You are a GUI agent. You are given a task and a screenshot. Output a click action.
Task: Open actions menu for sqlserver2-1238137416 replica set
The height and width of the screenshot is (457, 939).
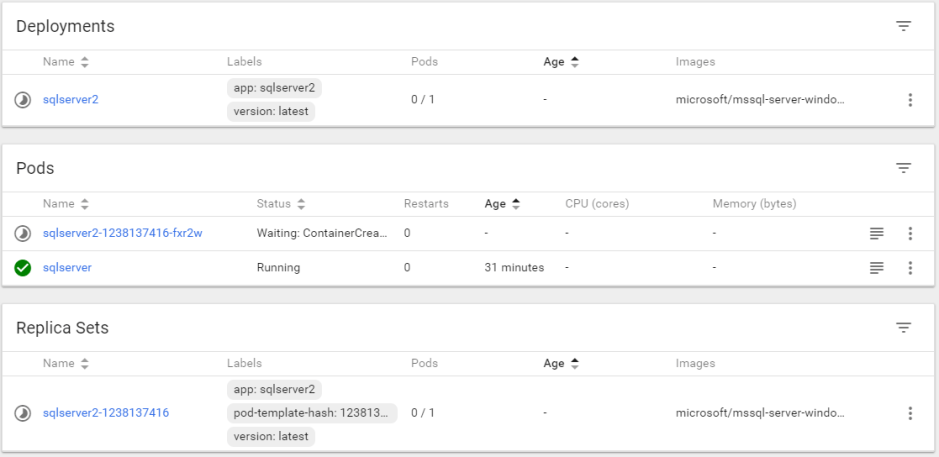[x=909, y=413]
